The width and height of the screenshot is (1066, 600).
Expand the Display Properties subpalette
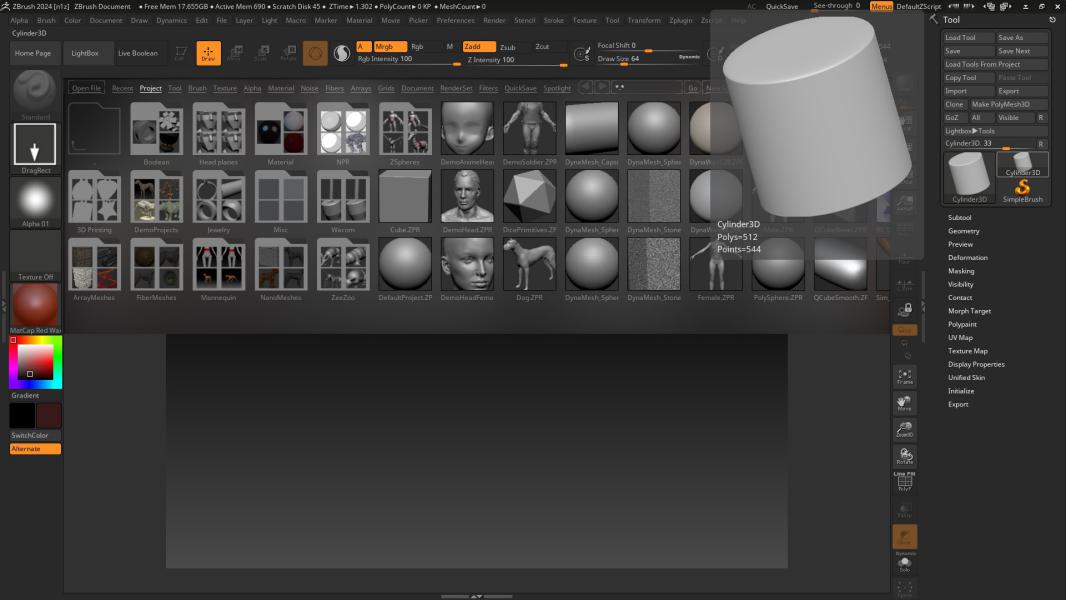click(x=976, y=364)
